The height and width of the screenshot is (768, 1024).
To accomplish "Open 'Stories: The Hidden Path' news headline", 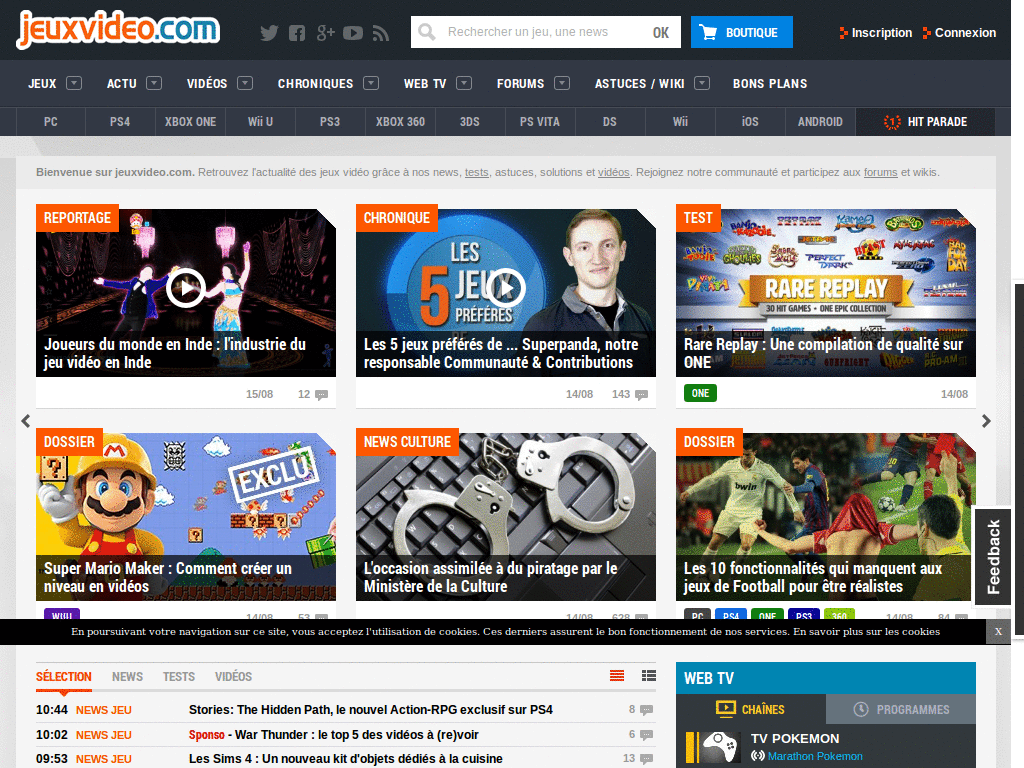I will click(371, 710).
